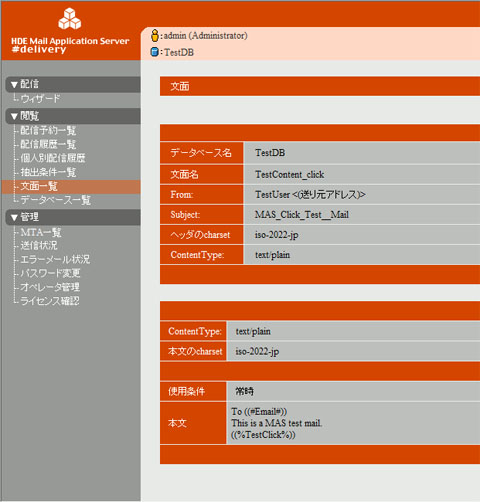Viewport: 480px width, 502px height.
Task: Click the TestUser sender address value
Action: tap(310, 194)
